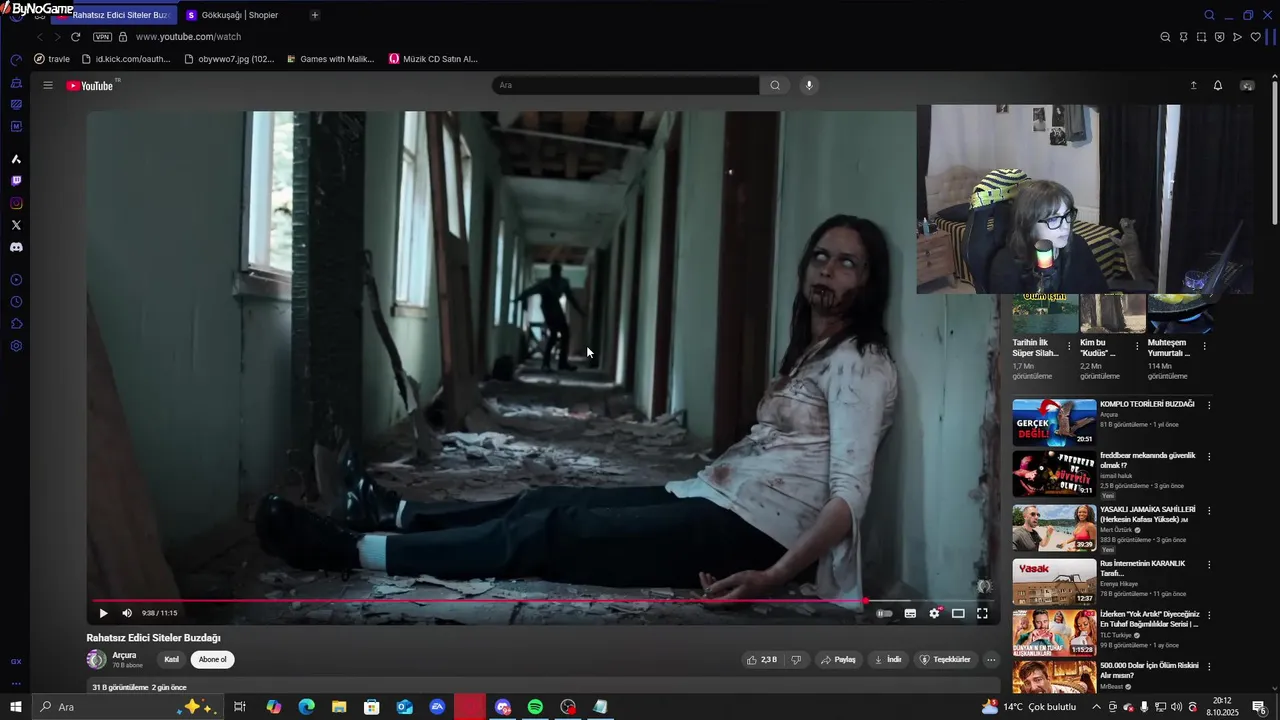The height and width of the screenshot is (720, 1280).
Task: Open options for KOMPLO TEORİLERİ BUZDAĞI video
Action: point(1209,405)
